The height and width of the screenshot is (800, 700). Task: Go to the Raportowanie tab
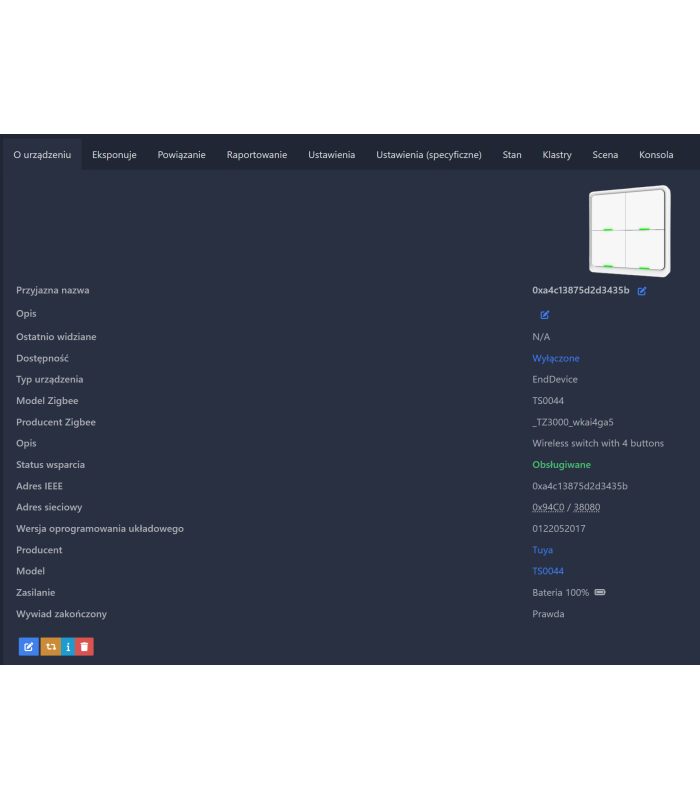(257, 155)
